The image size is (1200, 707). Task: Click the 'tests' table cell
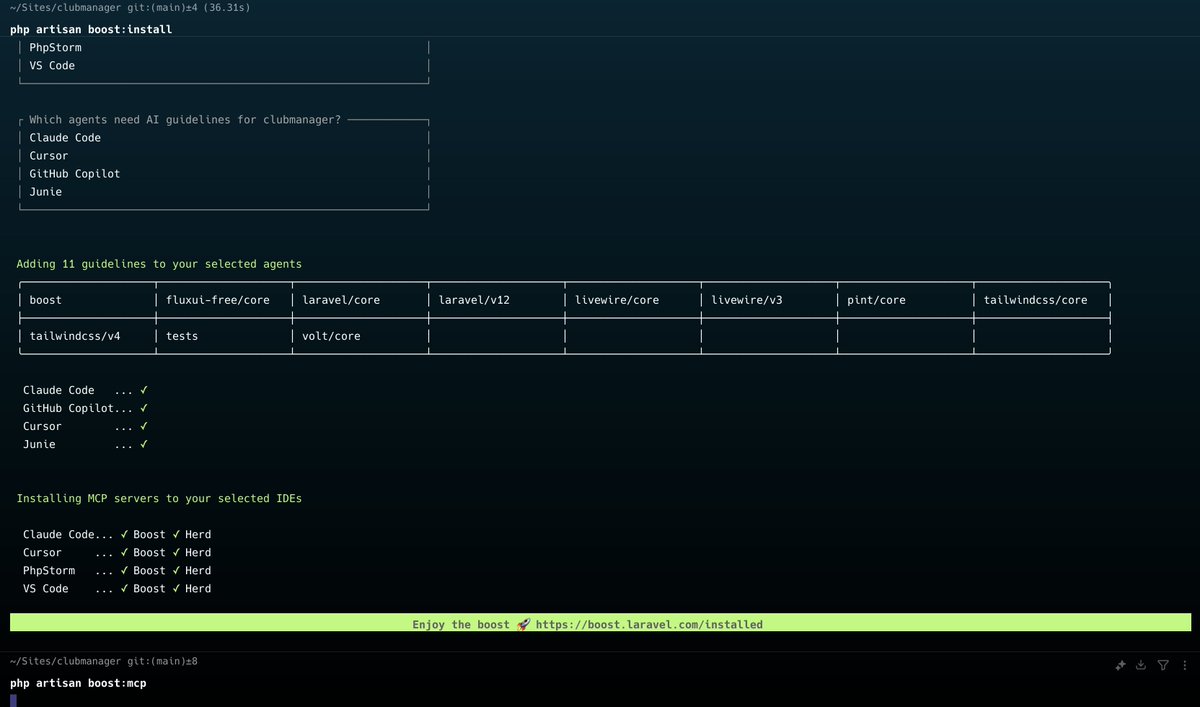pyautogui.click(x=223, y=336)
